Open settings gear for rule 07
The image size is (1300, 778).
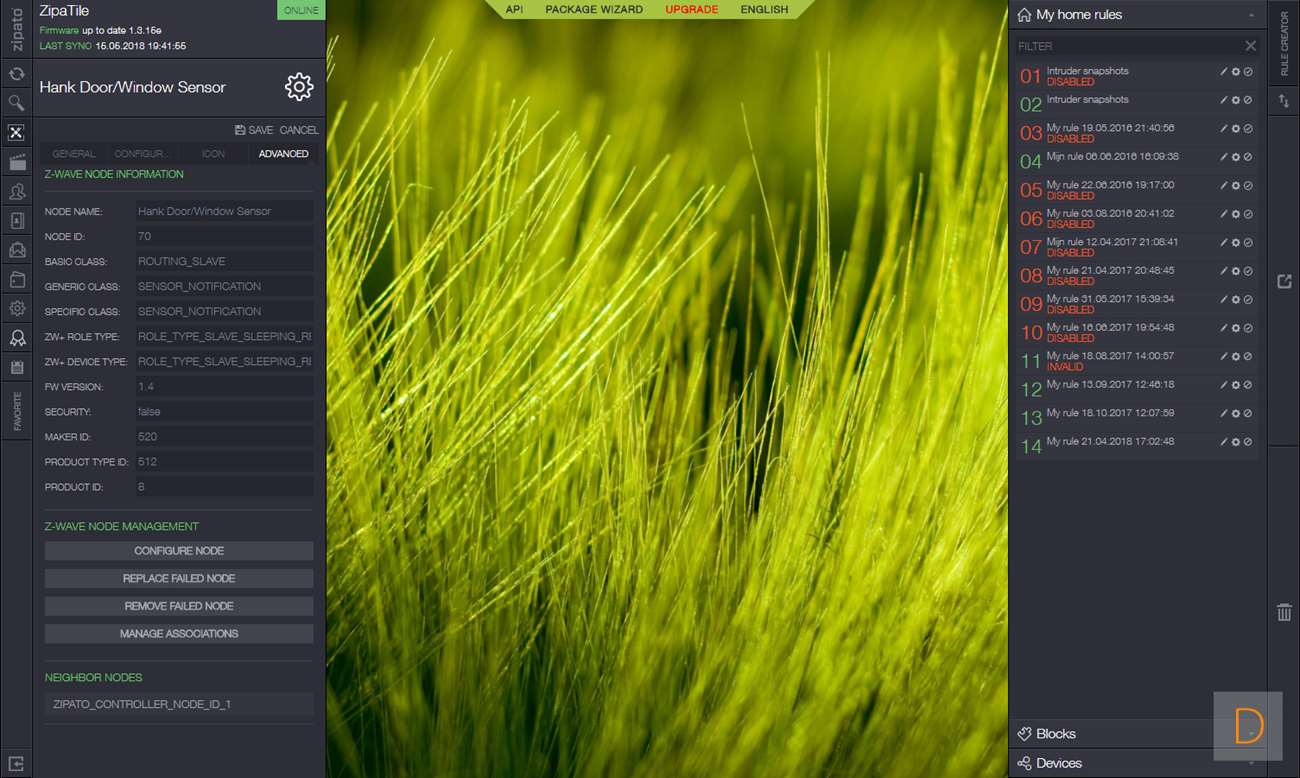point(1236,243)
